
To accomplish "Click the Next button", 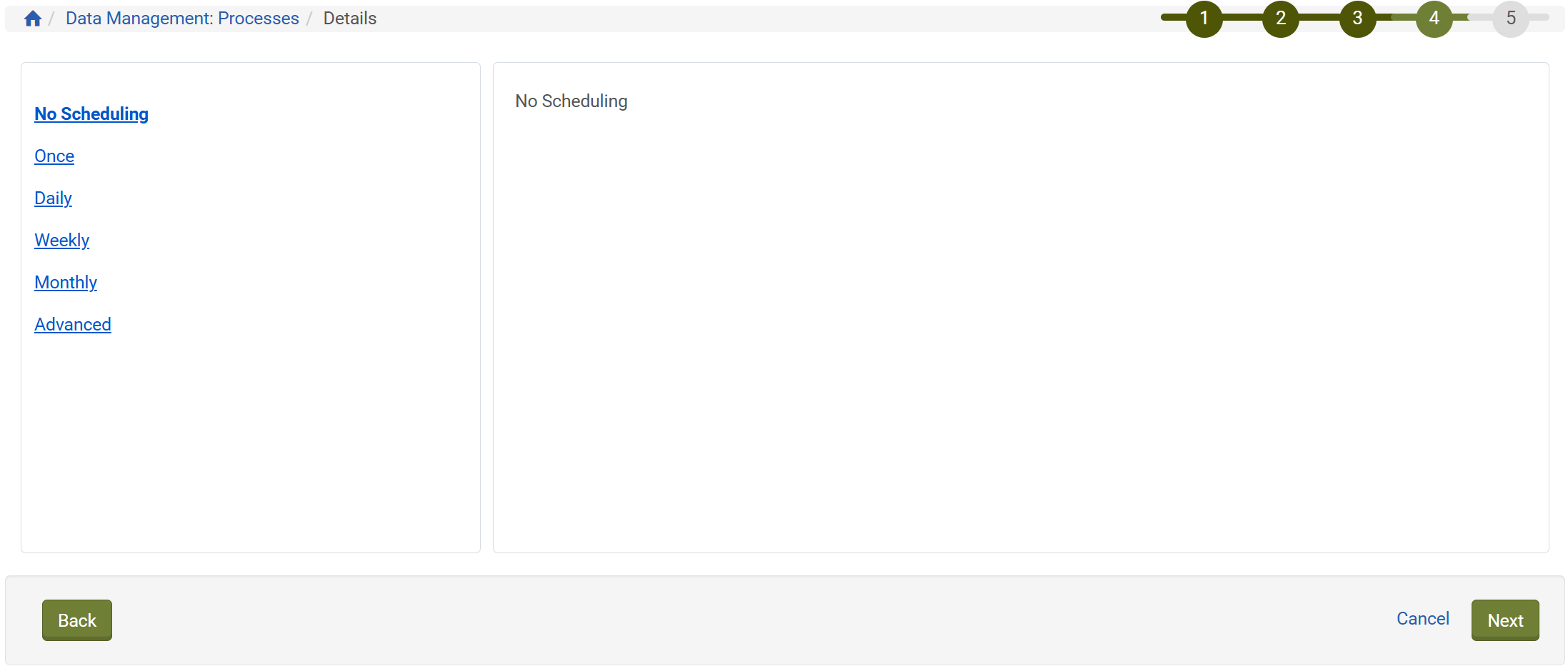I will (1504, 620).
